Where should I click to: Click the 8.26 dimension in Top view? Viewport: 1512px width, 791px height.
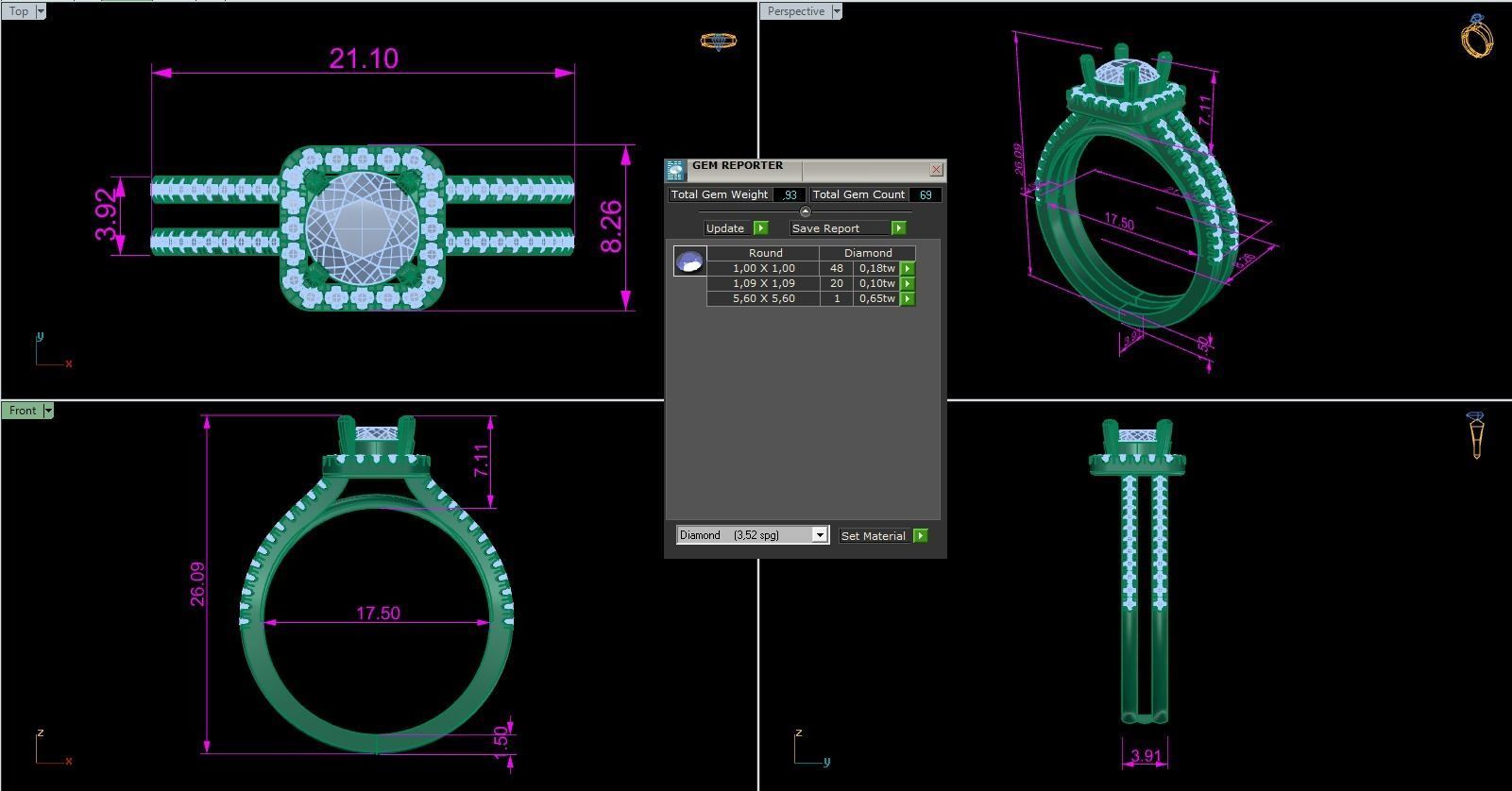click(611, 227)
